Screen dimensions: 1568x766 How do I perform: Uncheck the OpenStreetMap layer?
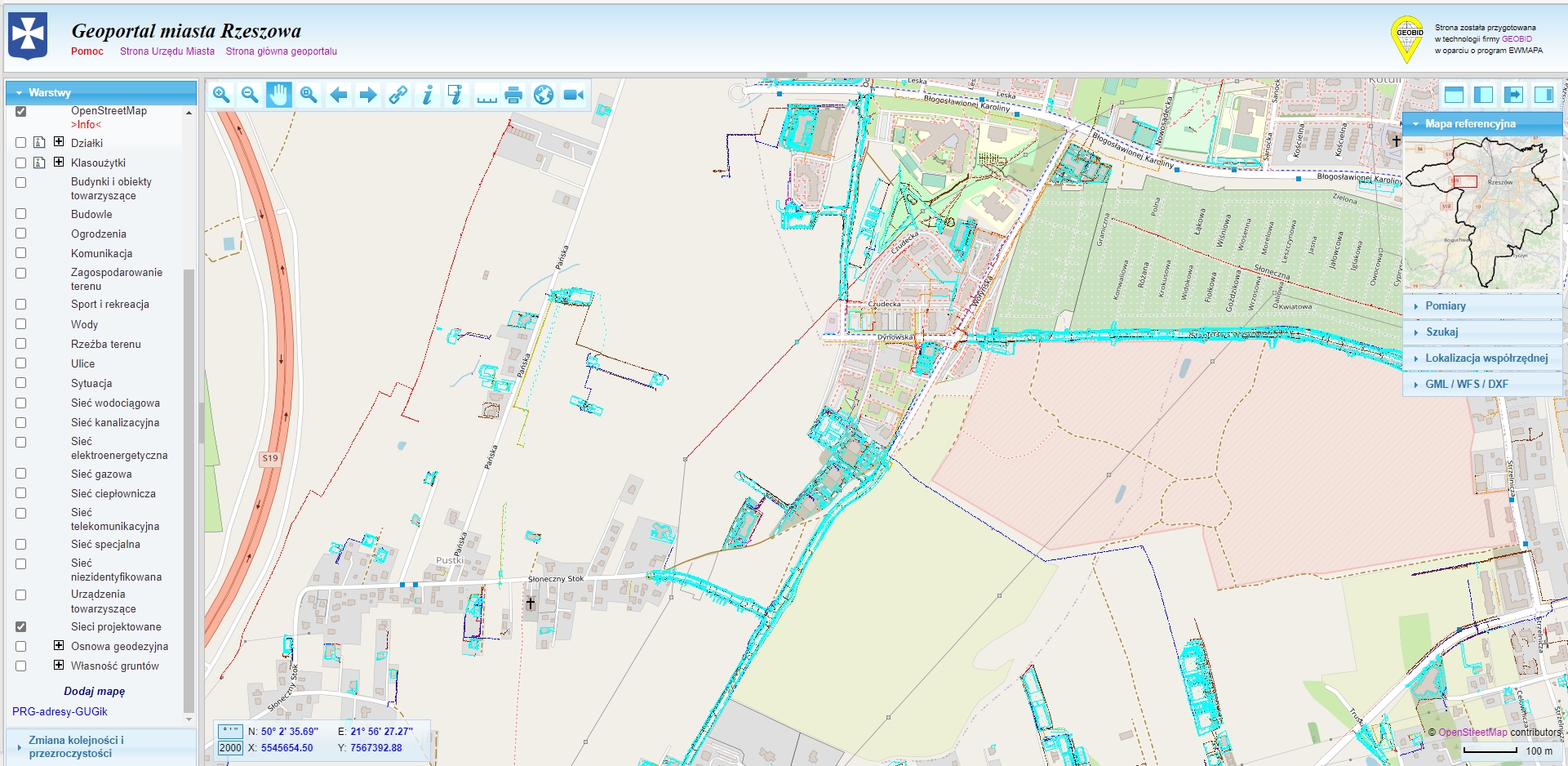tap(21, 112)
